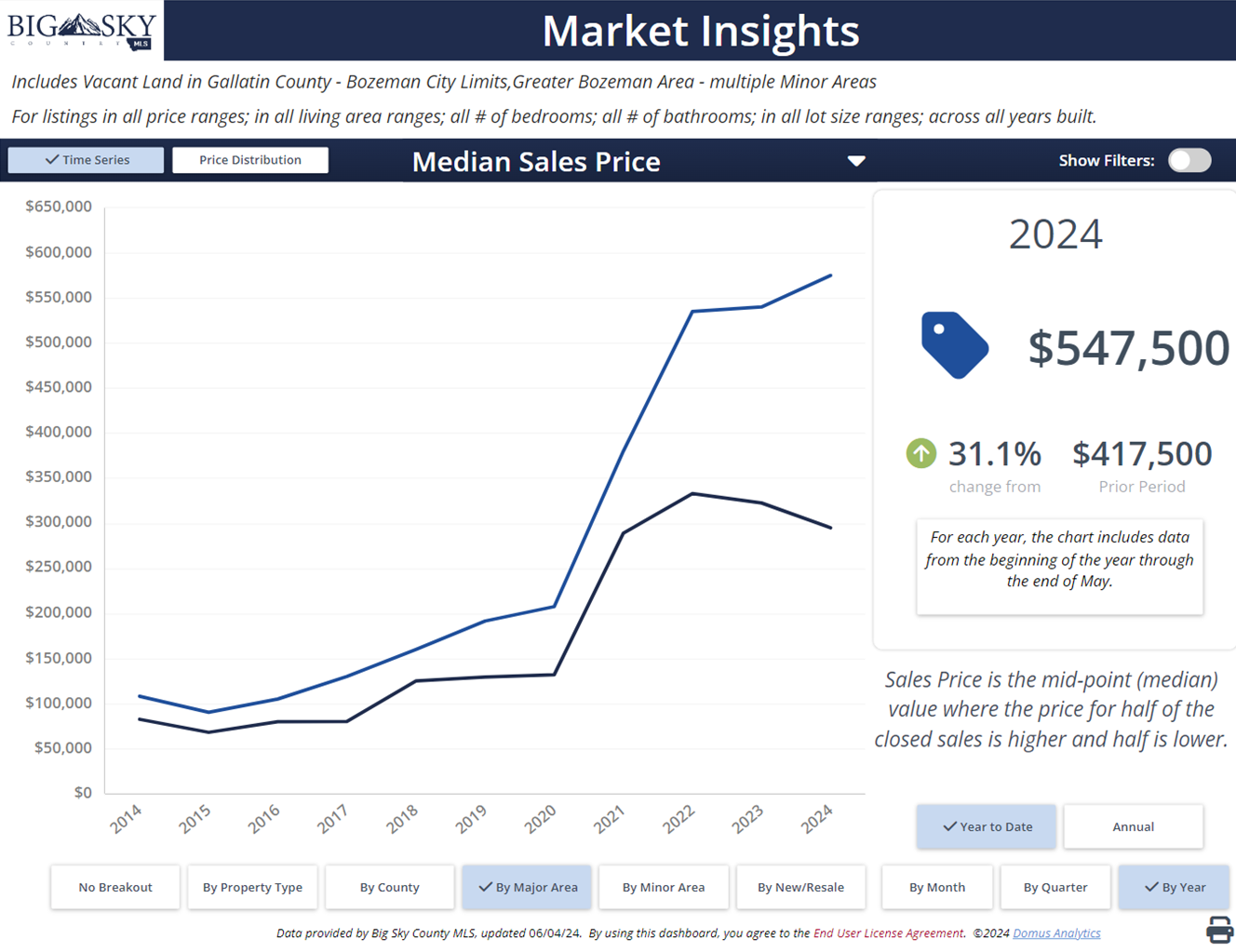
Task: Group the chart By Quarter
Action: [1055, 887]
